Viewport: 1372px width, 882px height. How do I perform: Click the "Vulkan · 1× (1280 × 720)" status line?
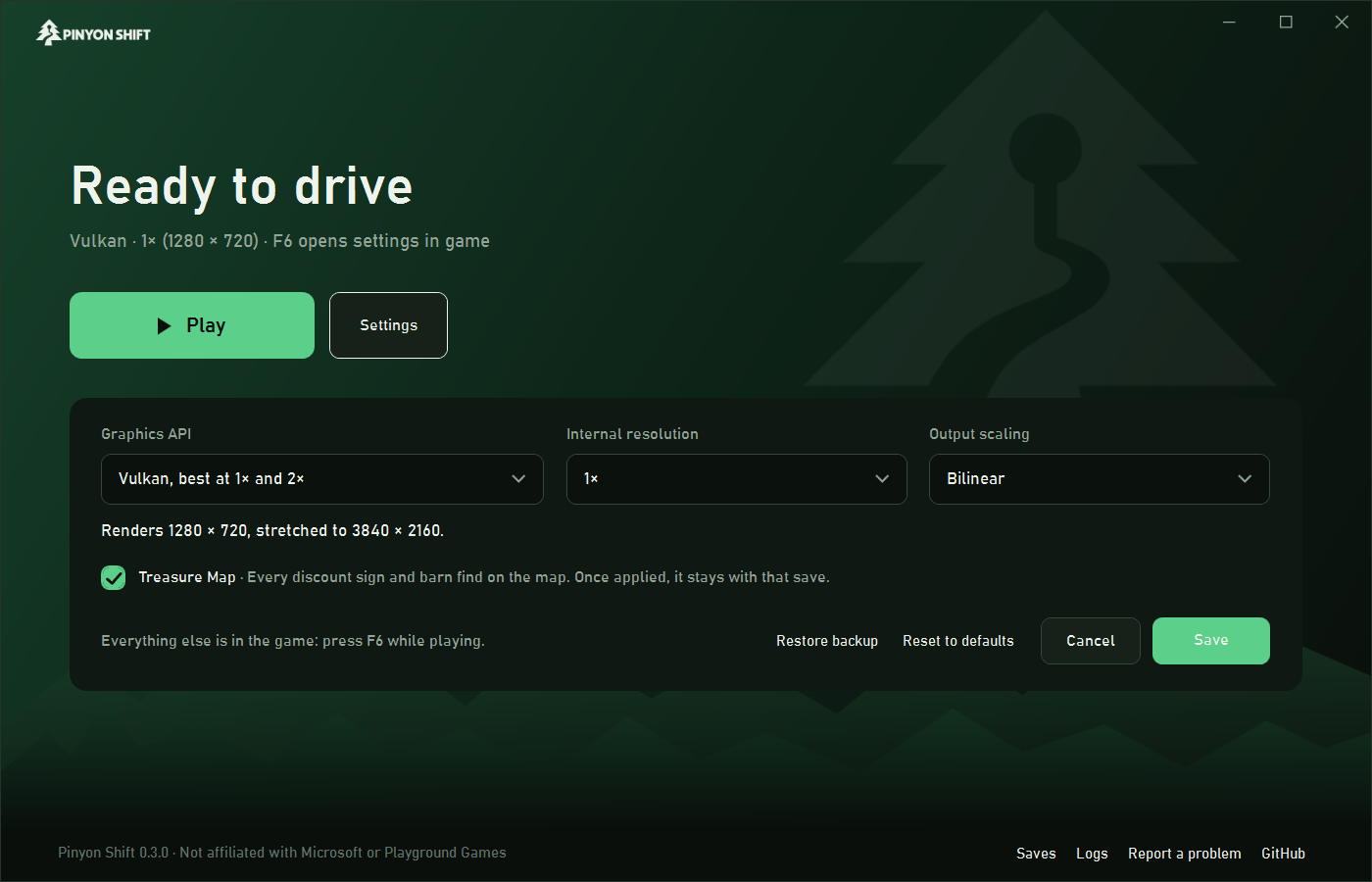[x=279, y=241]
